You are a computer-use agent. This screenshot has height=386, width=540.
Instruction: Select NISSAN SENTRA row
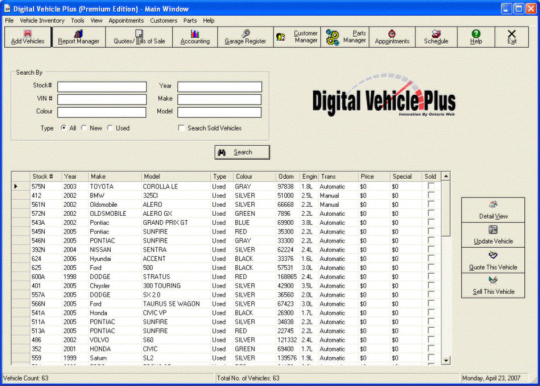[x=227, y=250]
